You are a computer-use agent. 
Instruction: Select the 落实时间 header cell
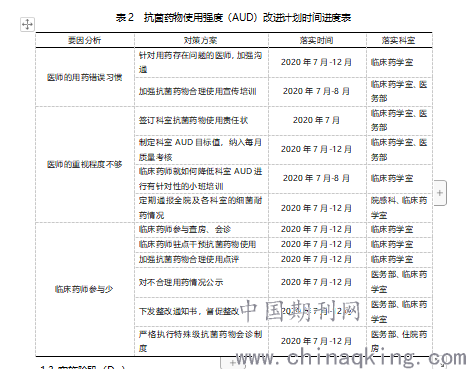(317, 40)
